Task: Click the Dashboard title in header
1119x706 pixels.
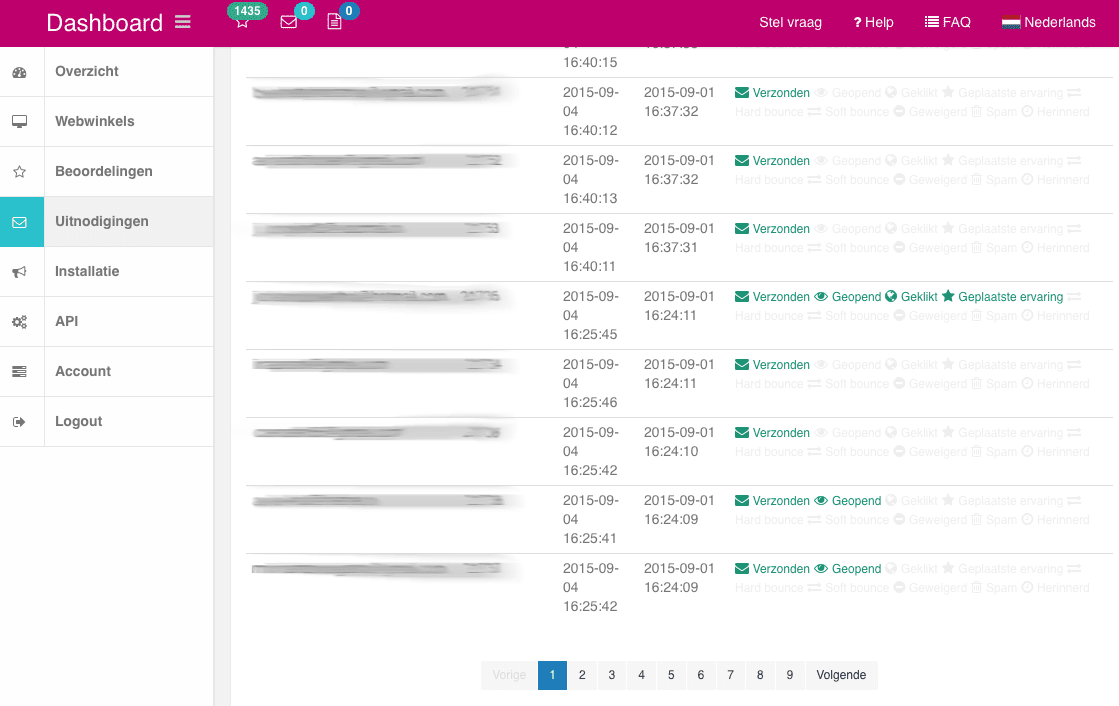Action: pyautogui.click(x=104, y=23)
